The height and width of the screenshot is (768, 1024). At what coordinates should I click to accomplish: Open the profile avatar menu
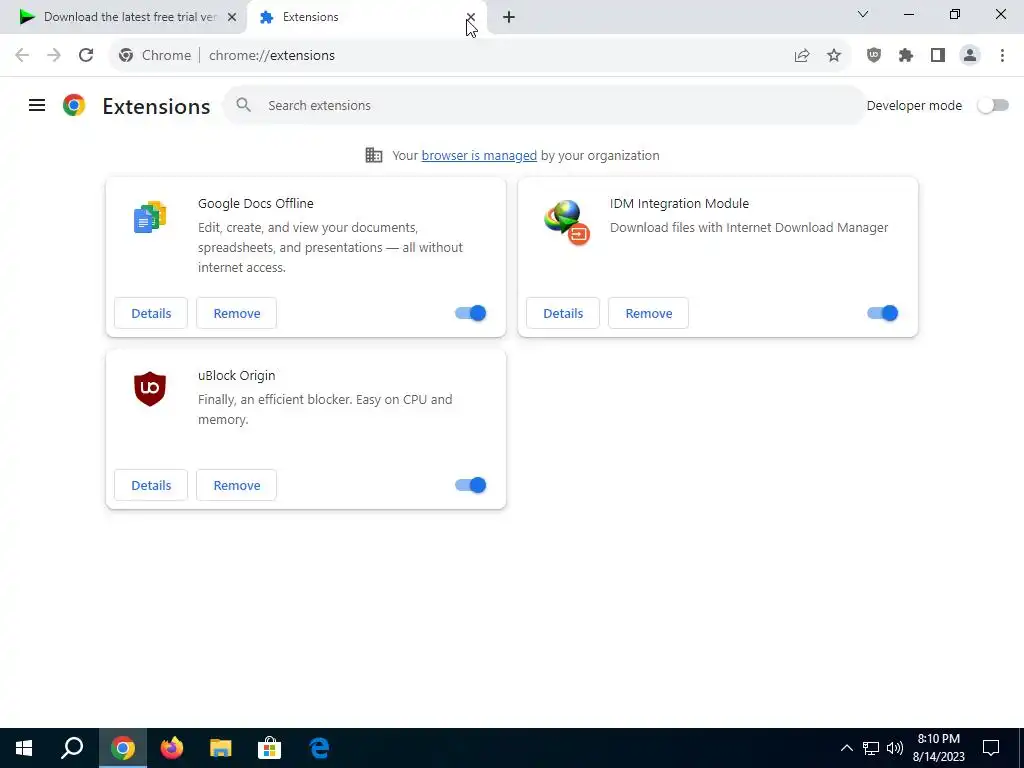click(970, 56)
